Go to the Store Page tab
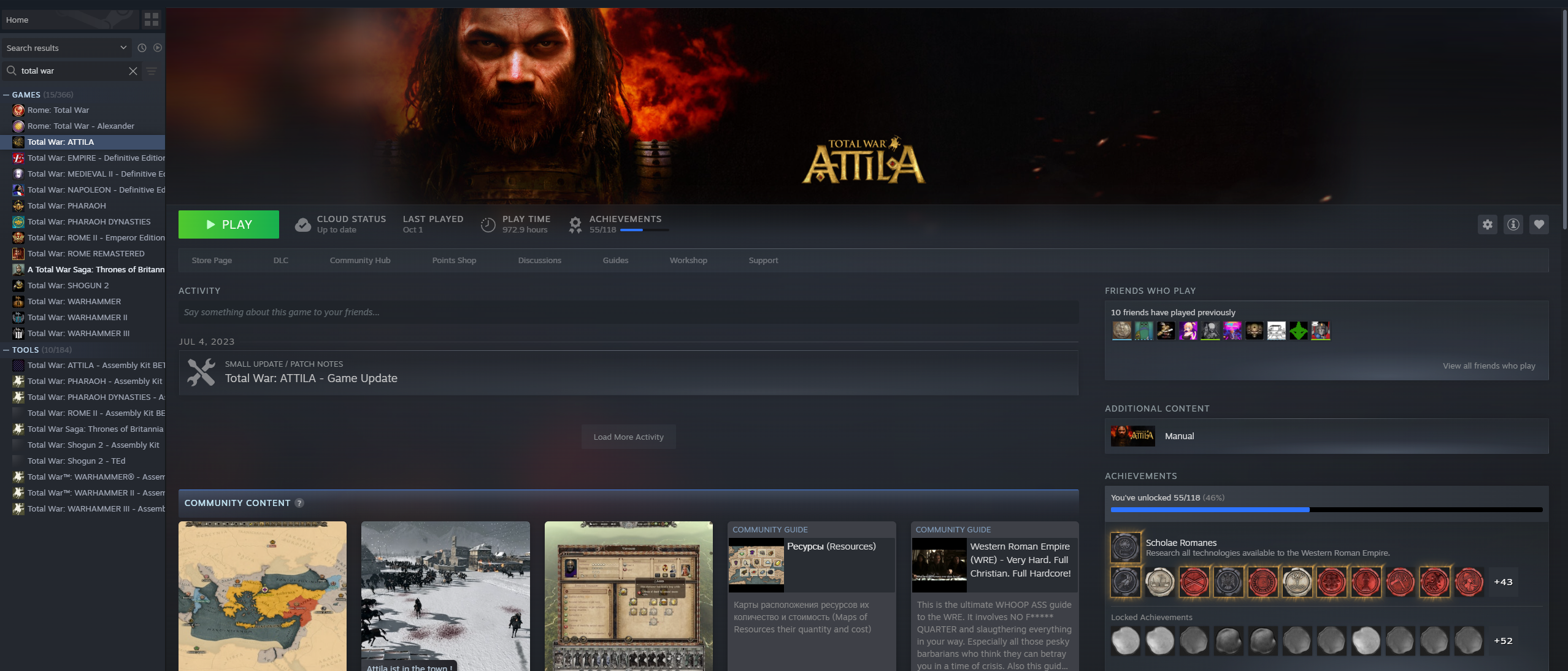1568x671 pixels. (x=212, y=261)
